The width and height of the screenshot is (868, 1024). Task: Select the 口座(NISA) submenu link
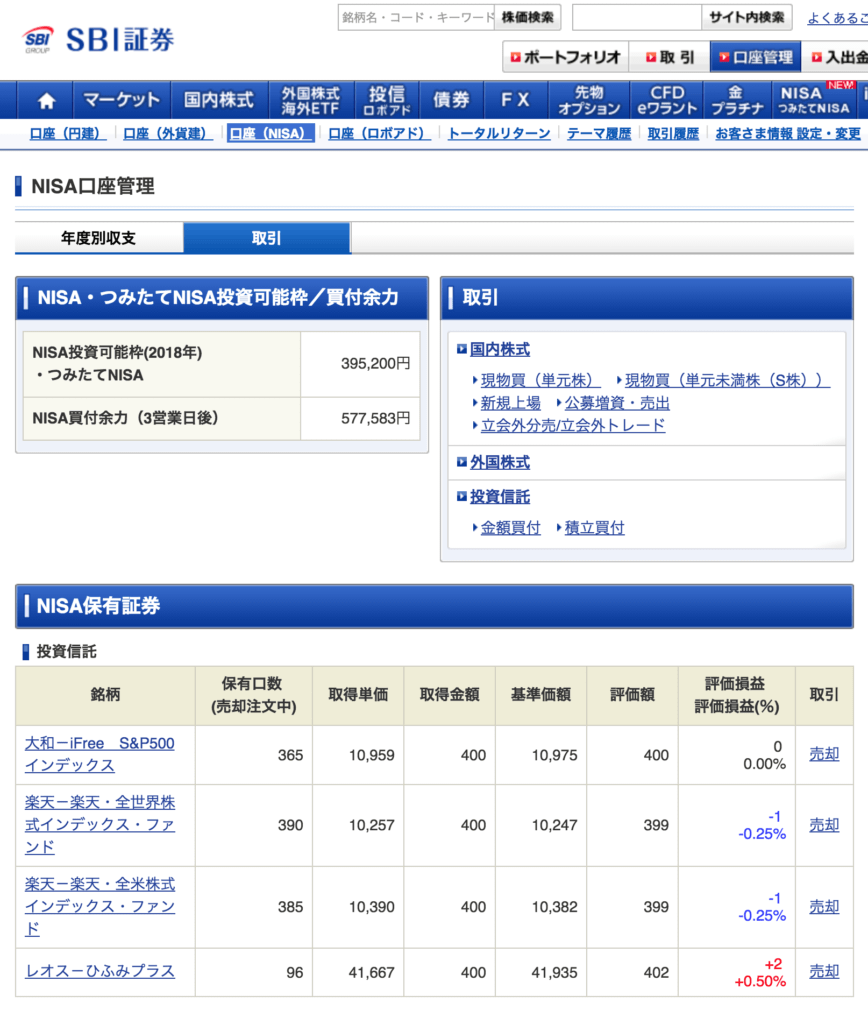pyautogui.click(x=270, y=134)
